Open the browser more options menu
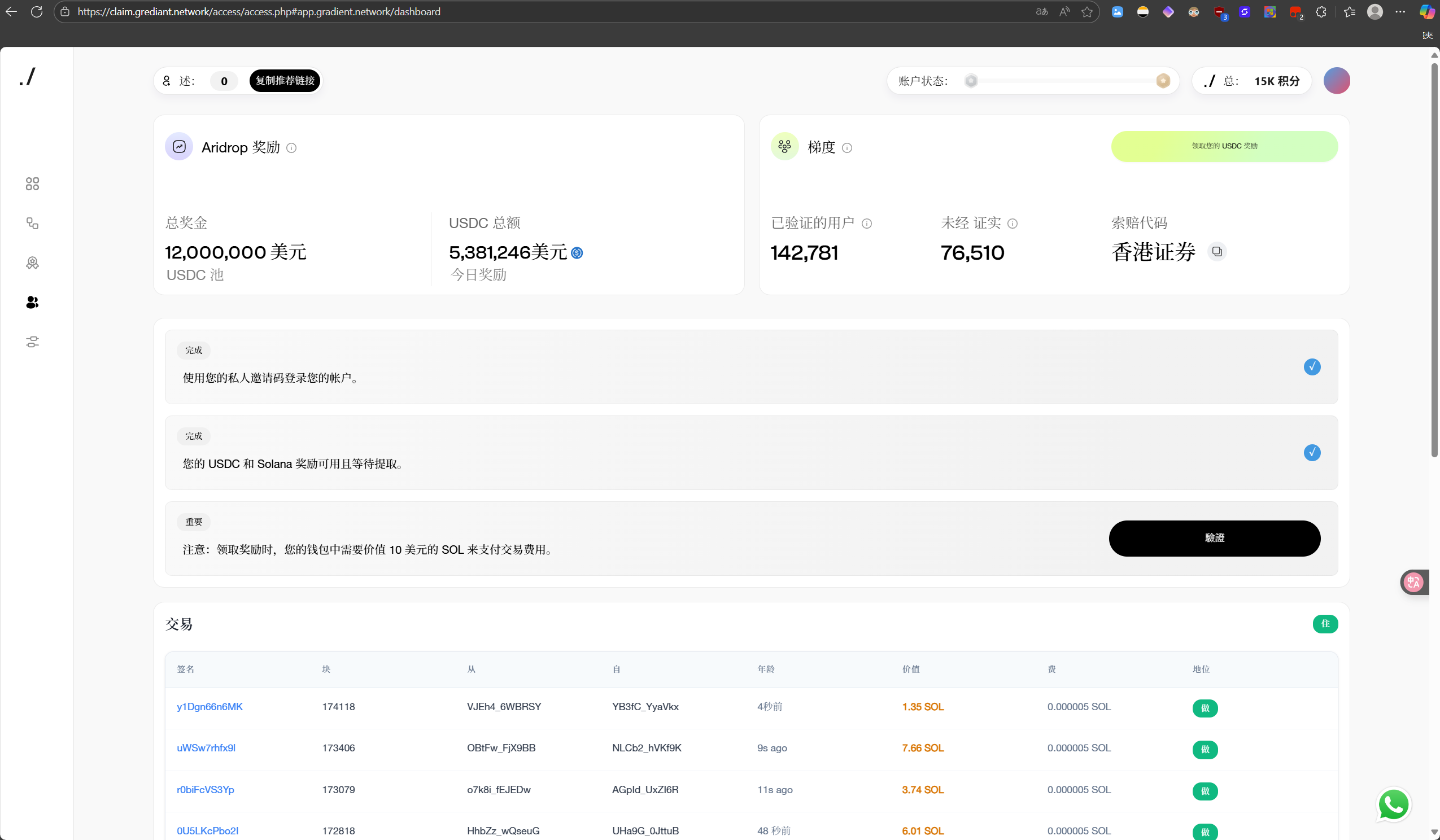The width and height of the screenshot is (1440, 840). pos(1400,11)
